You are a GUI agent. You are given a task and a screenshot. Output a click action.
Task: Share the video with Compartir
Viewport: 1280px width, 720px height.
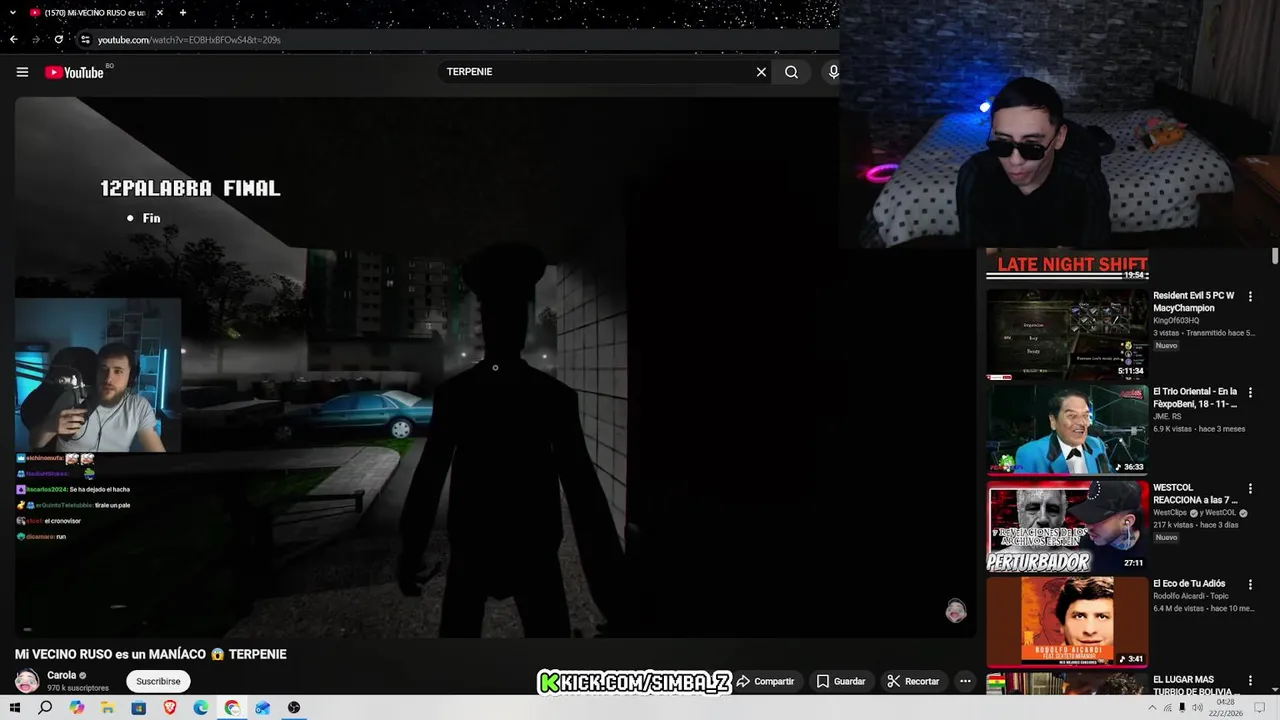(x=766, y=681)
